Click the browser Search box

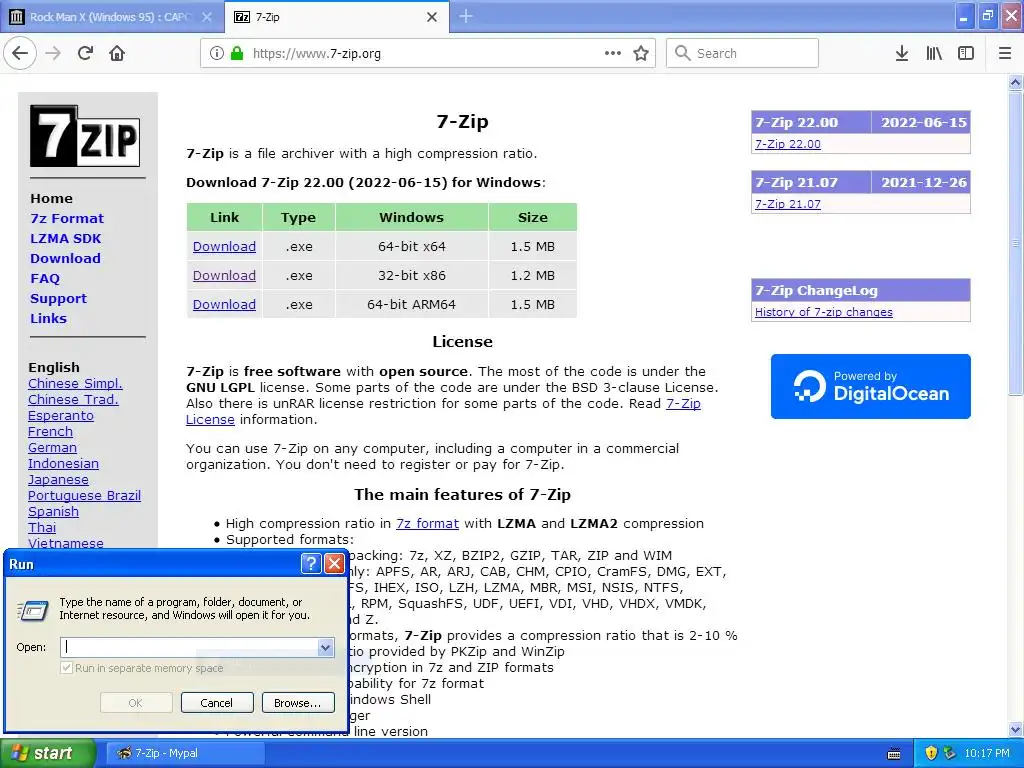point(743,53)
